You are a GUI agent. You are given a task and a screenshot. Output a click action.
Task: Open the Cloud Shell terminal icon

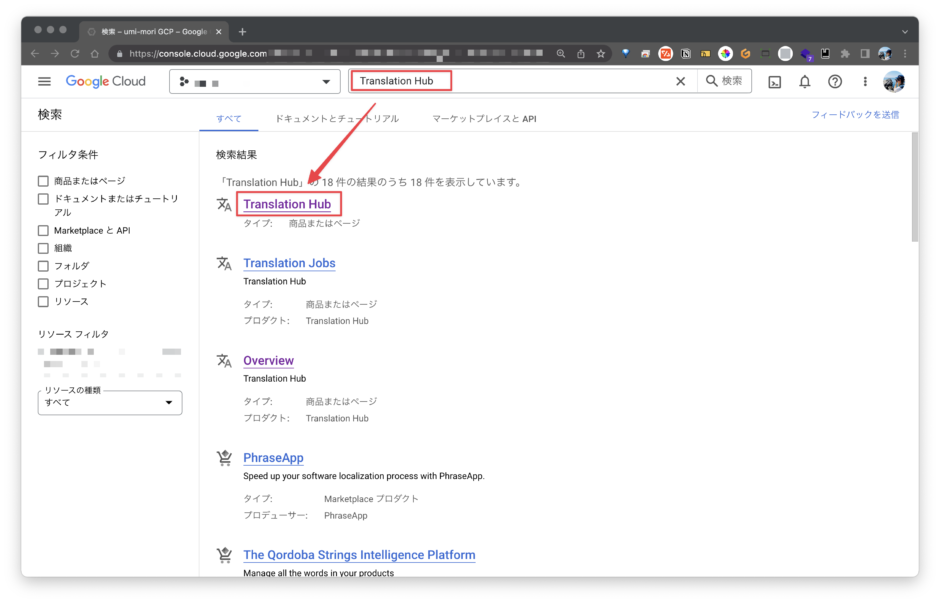(775, 81)
